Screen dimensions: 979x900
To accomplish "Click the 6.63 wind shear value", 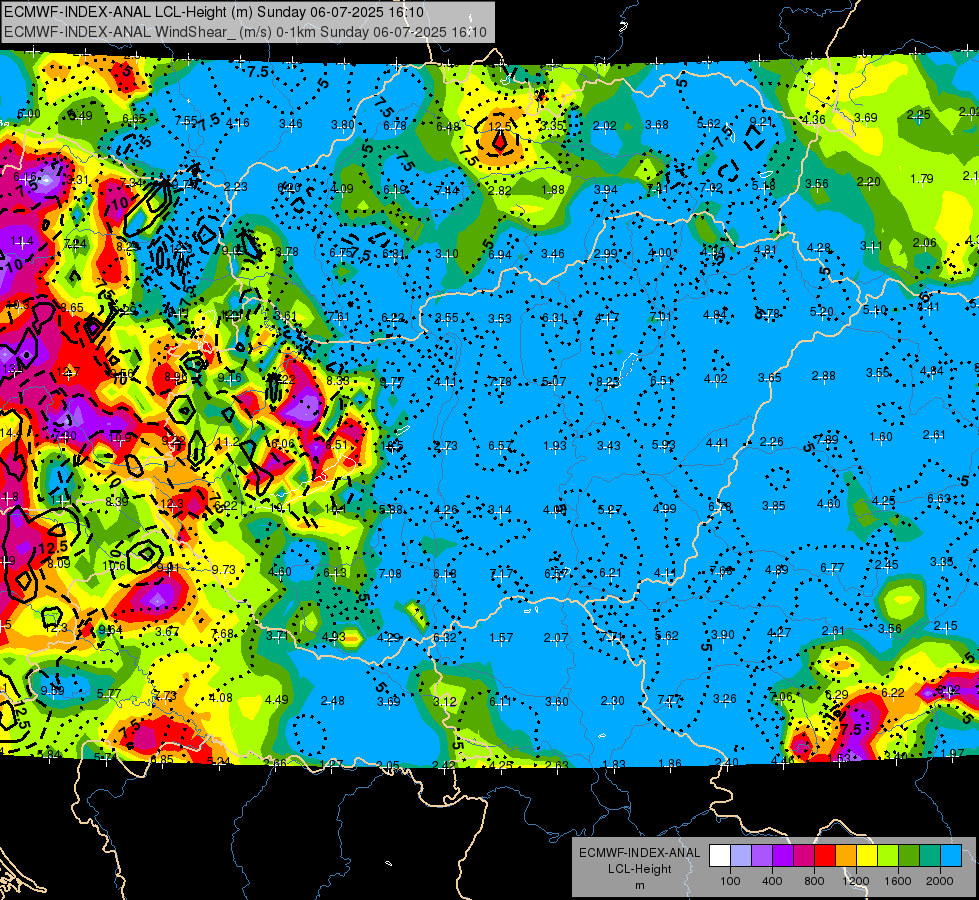I will click(x=938, y=498).
